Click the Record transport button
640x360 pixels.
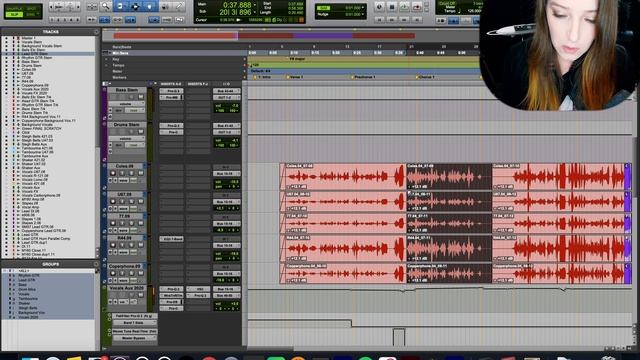click(x=417, y=7)
